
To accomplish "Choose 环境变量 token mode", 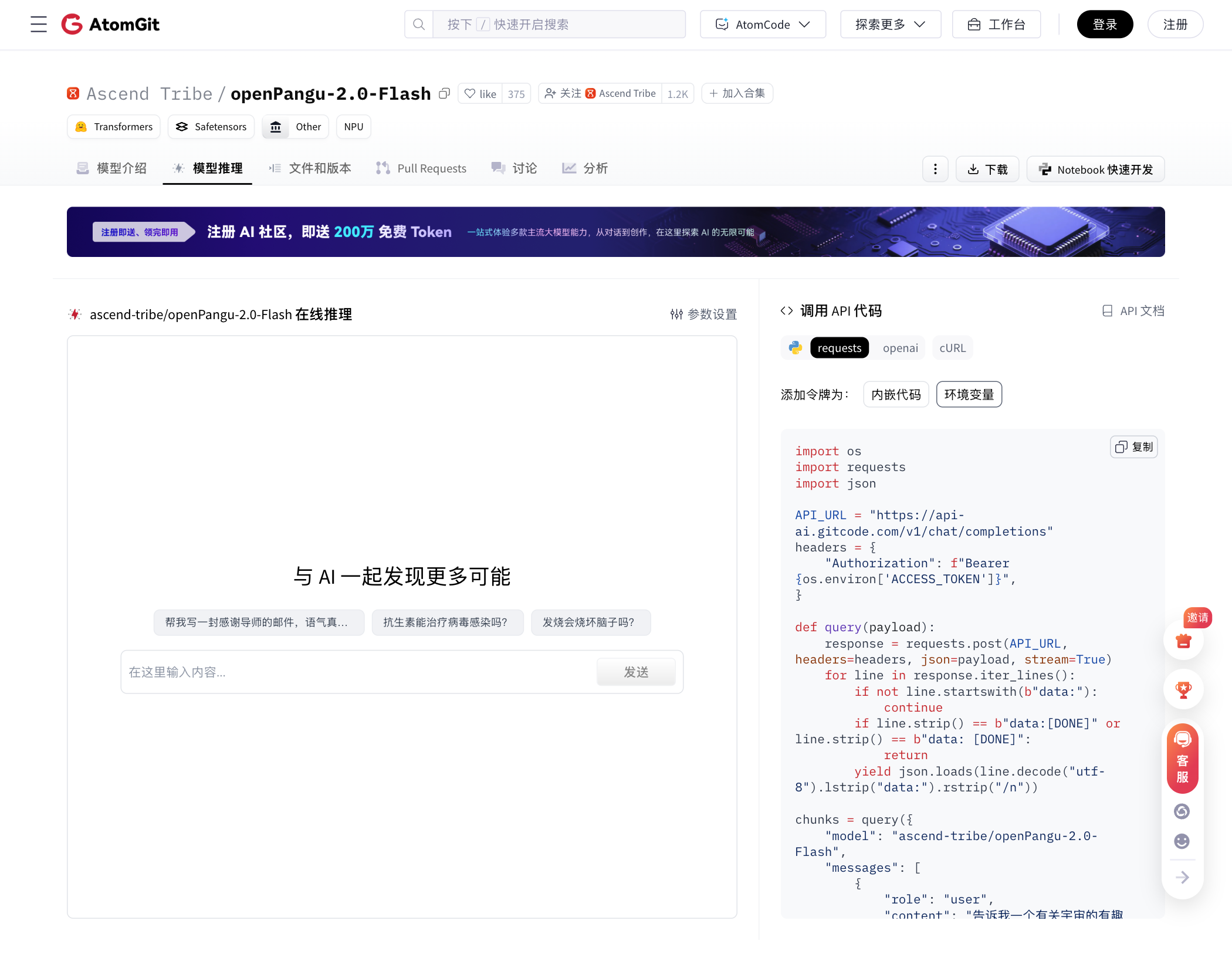I will [x=969, y=394].
